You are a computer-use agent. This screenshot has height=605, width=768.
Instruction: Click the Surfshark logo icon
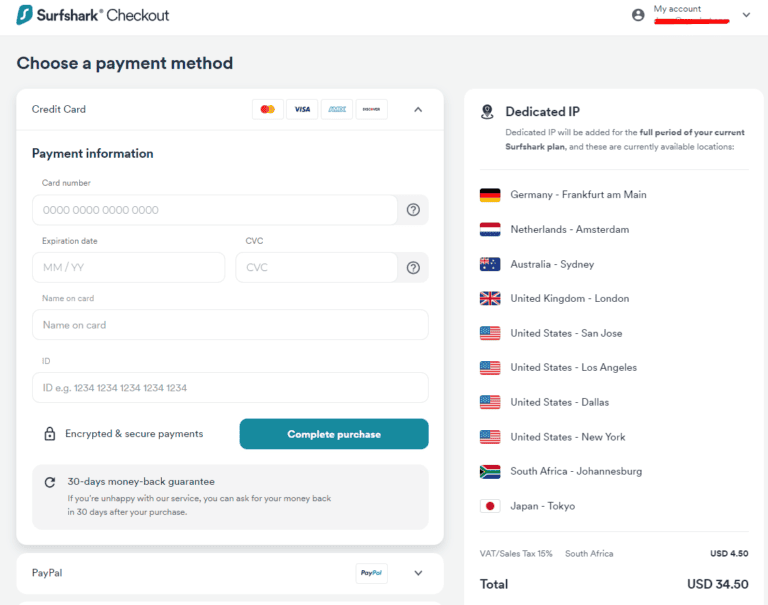coord(24,15)
